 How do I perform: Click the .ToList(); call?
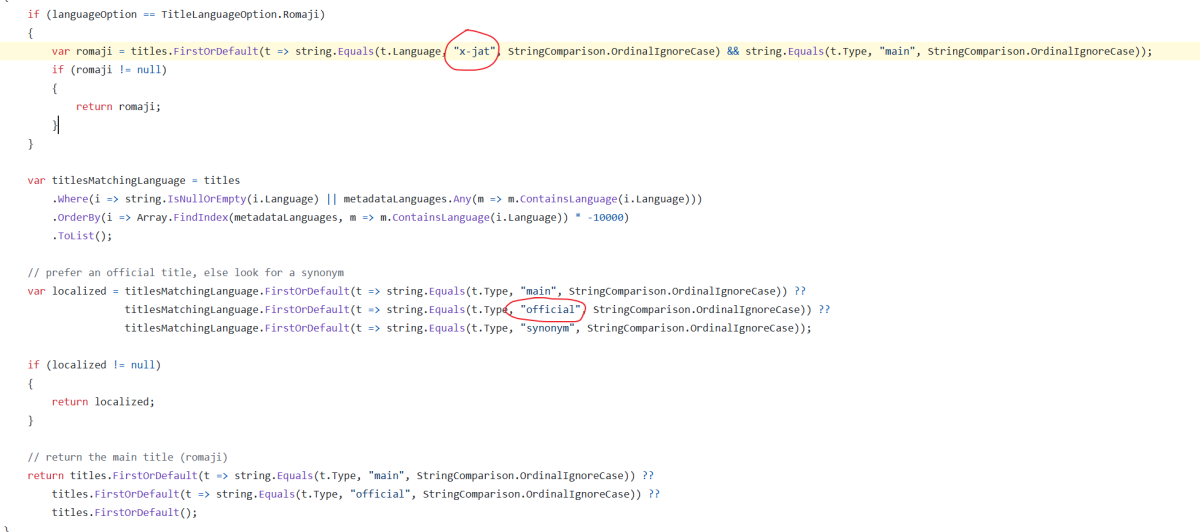click(x=82, y=236)
